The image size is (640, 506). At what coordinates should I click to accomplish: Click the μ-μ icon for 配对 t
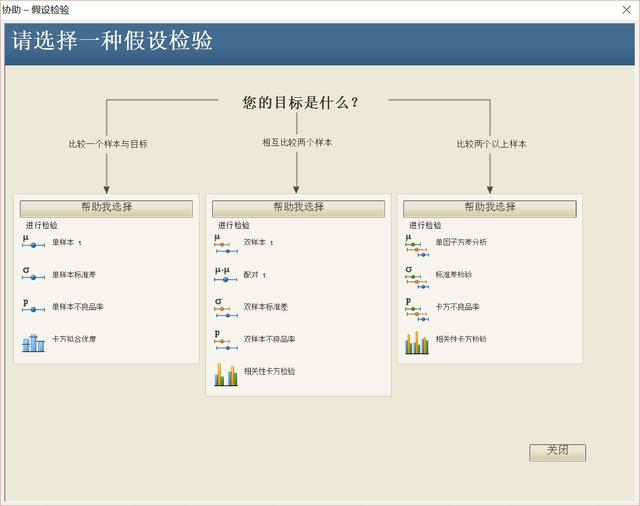226,275
